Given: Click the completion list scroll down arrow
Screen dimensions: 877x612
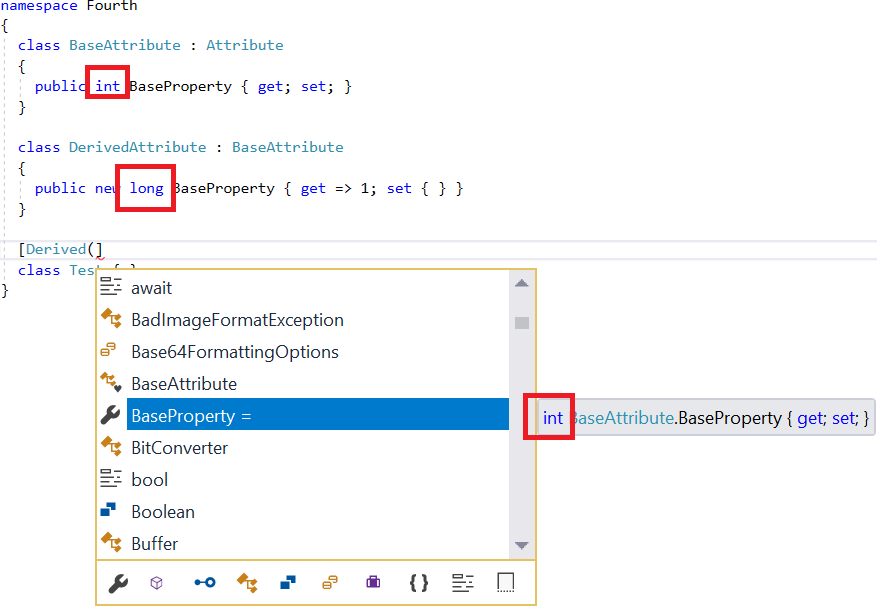Looking at the screenshot, I should [522, 545].
